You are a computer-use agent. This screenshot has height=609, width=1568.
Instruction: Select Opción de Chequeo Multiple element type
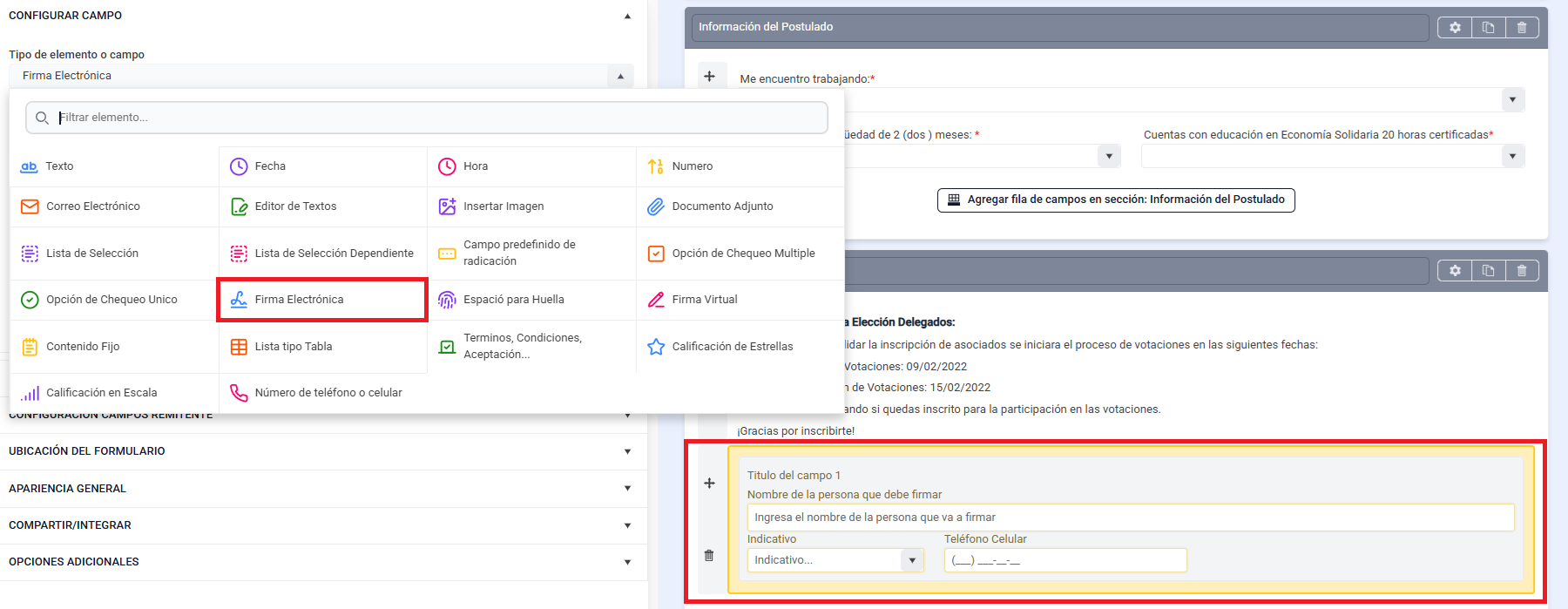[x=742, y=254]
